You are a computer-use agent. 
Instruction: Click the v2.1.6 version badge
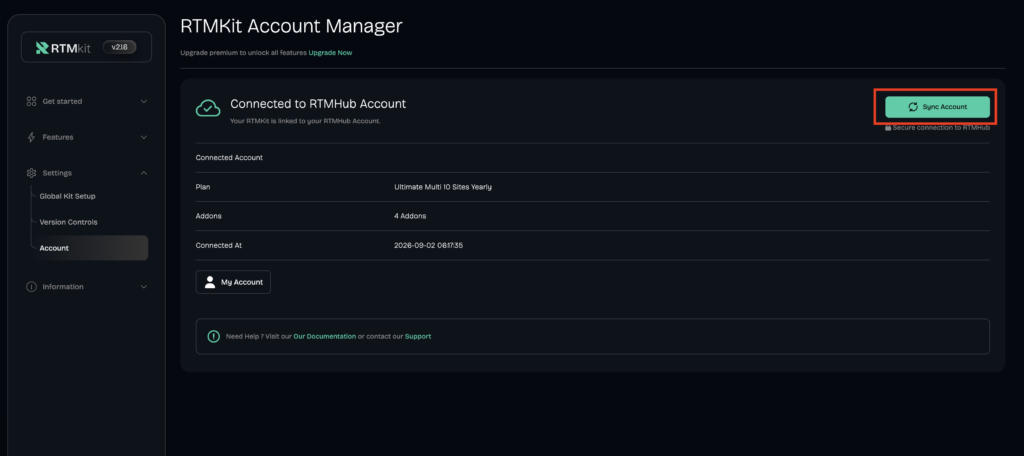click(x=120, y=47)
